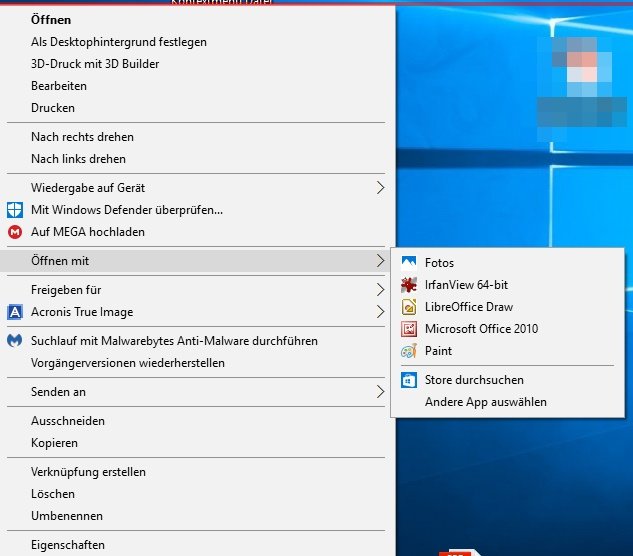Select Löschen
Screen dimensions: 633x556
click(196, 494)
